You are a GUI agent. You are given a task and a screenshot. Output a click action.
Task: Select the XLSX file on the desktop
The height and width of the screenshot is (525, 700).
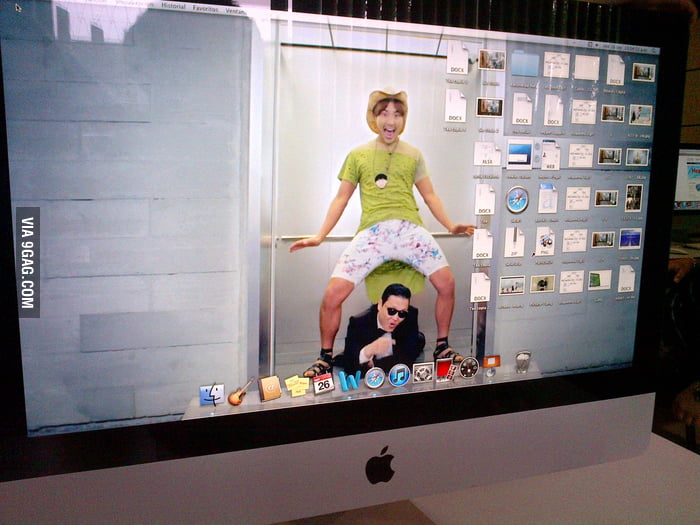click(486, 154)
